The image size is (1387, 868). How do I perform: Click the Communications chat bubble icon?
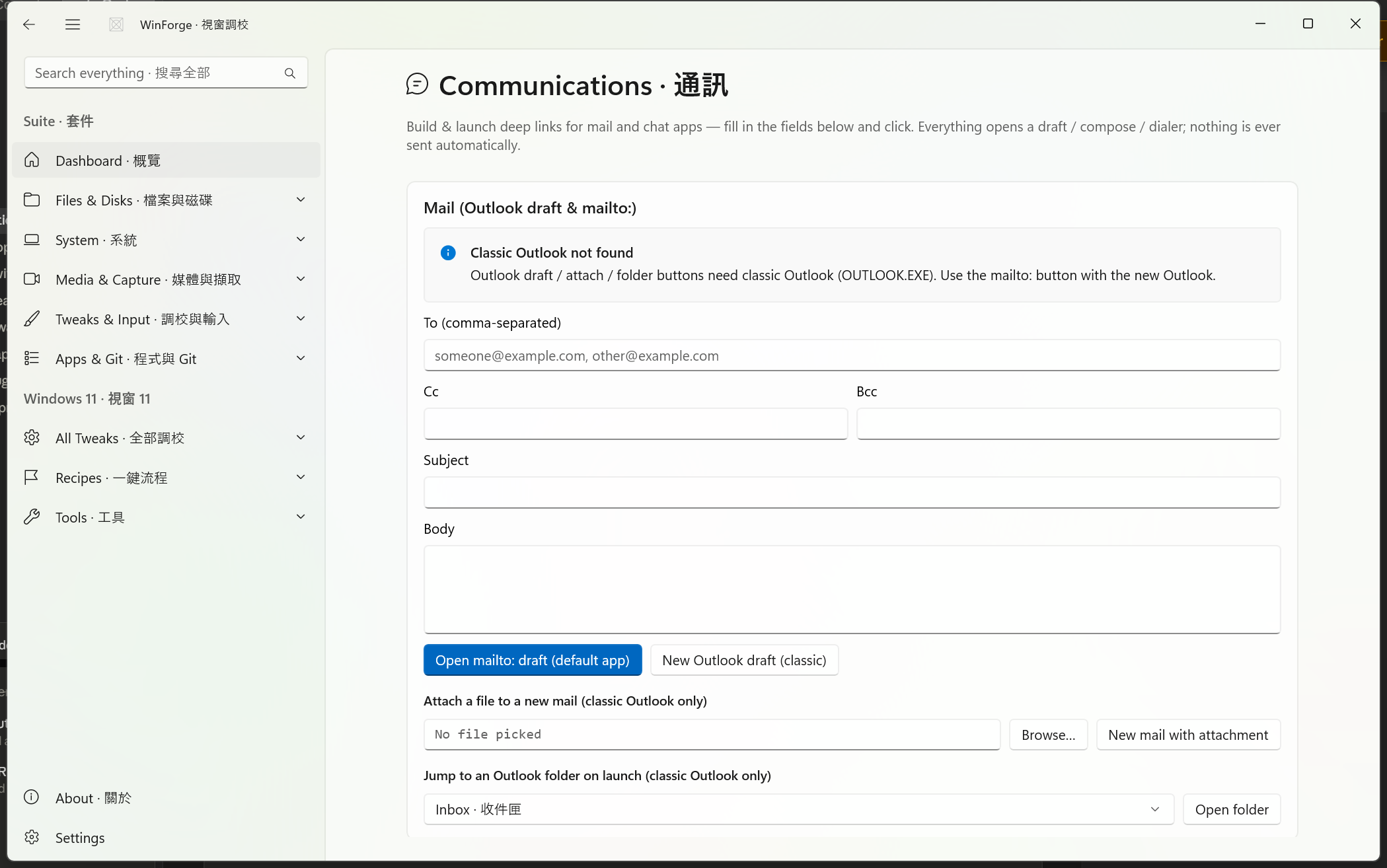click(417, 85)
